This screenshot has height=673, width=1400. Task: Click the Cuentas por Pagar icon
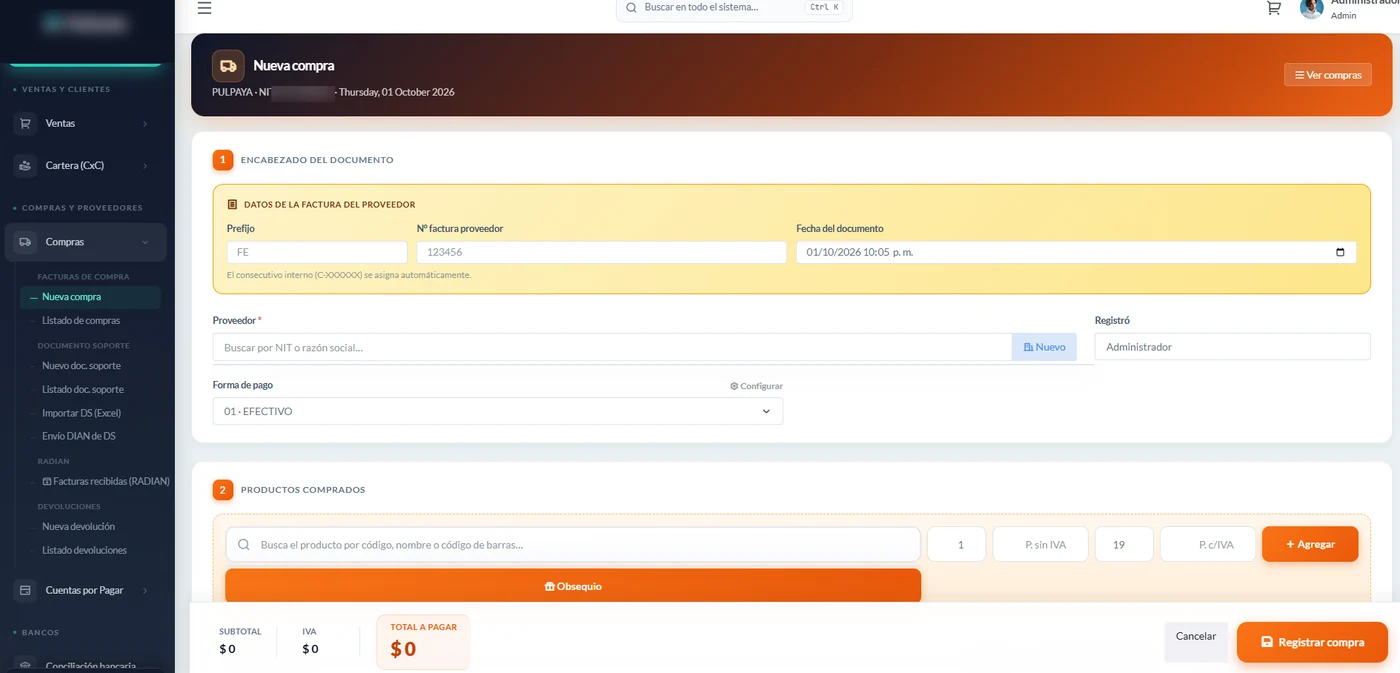coord(25,590)
